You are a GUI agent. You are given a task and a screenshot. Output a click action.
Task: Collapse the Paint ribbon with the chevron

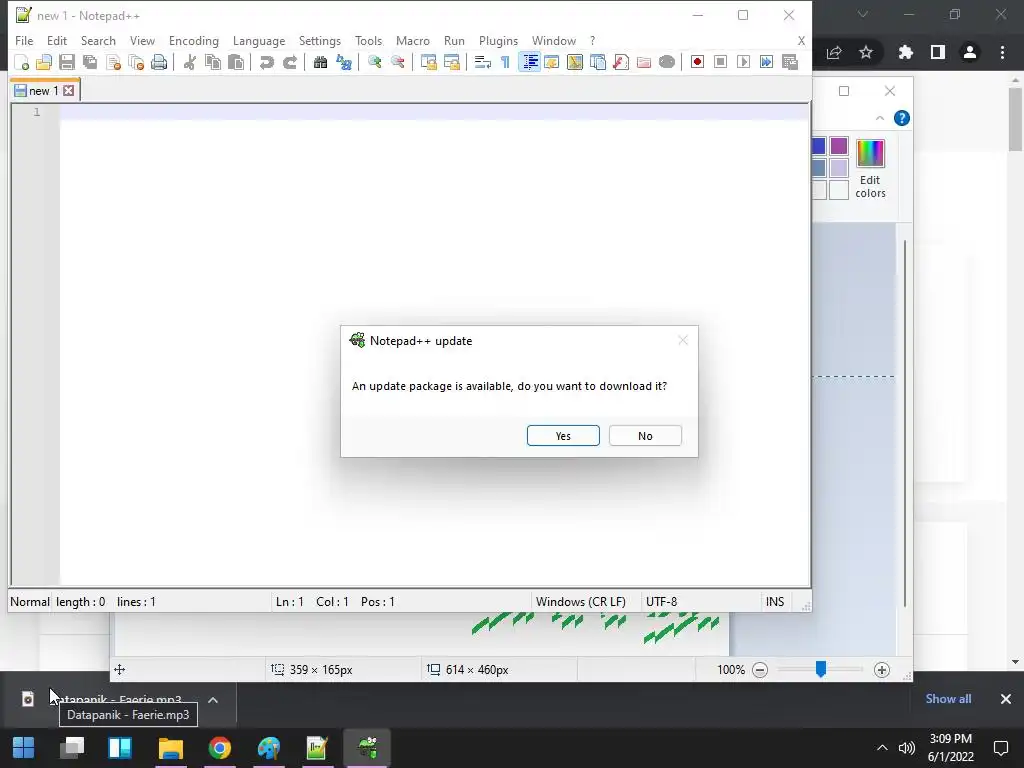880,118
